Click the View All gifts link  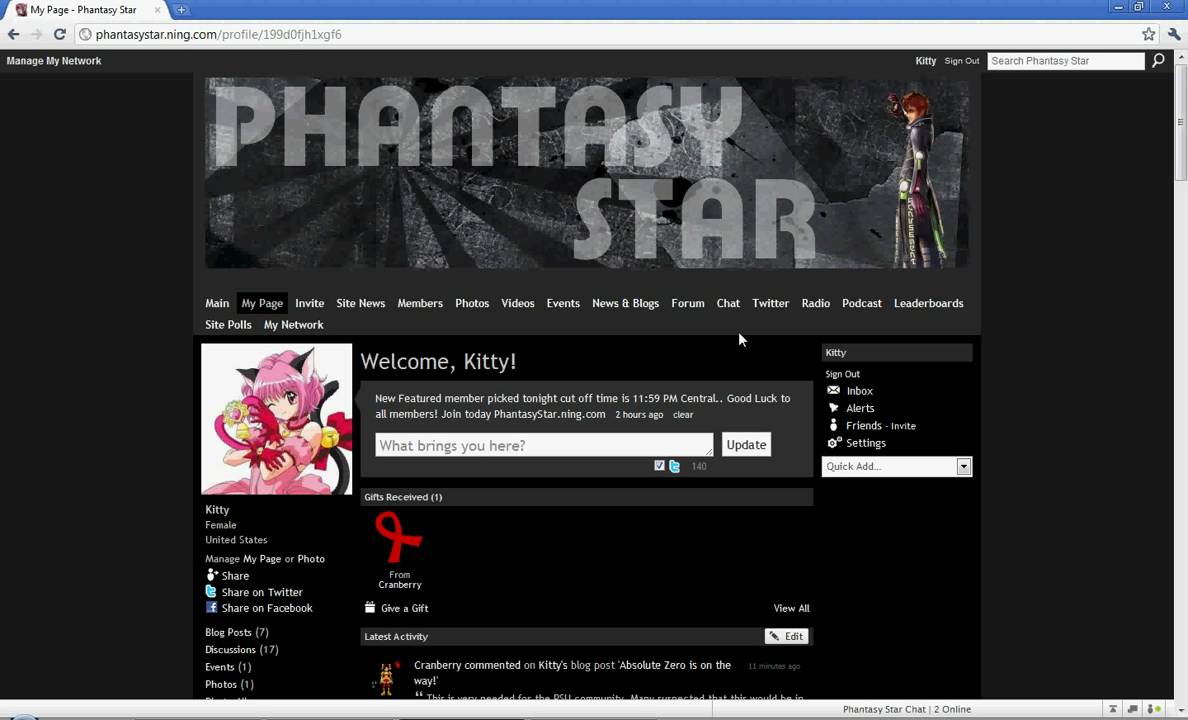pyautogui.click(x=791, y=608)
